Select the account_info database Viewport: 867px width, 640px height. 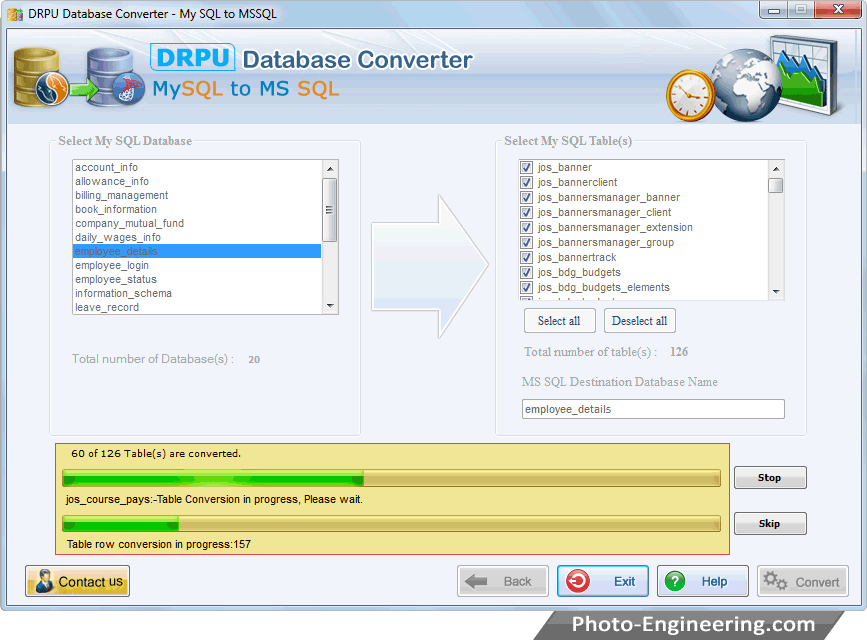click(x=197, y=167)
